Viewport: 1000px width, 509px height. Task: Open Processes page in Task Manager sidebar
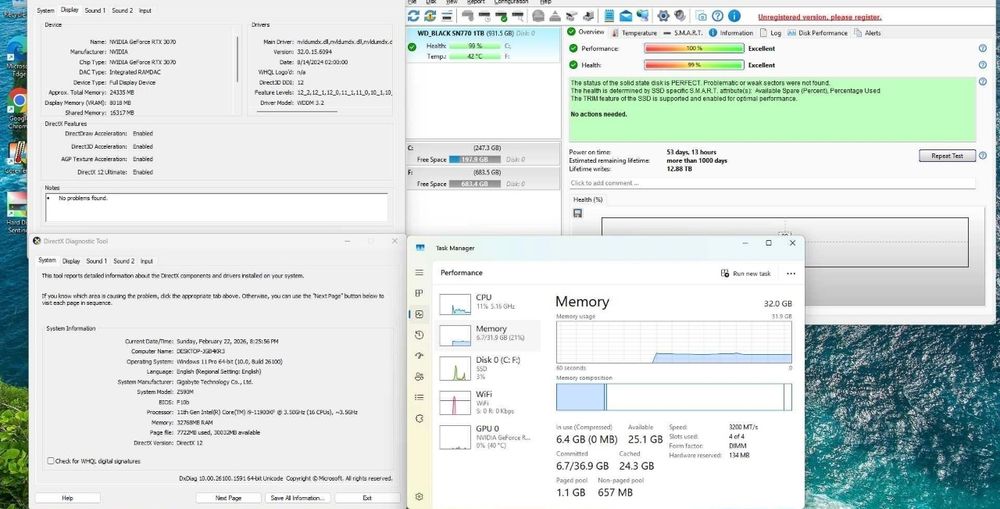click(x=419, y=293)
